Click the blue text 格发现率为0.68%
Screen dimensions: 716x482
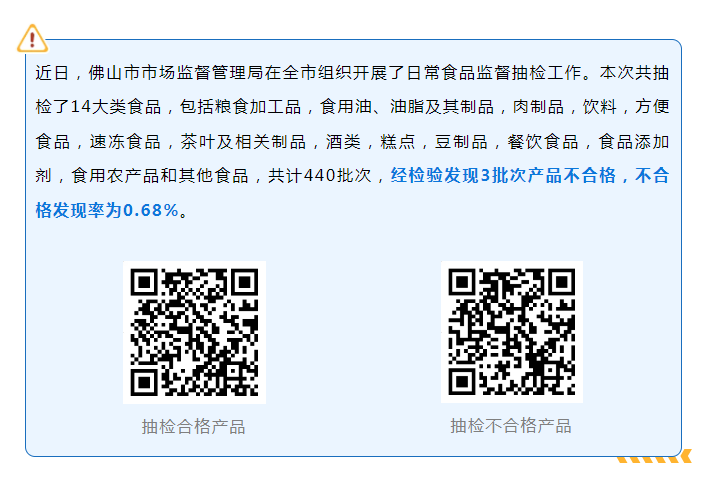[x=107, y=210]
